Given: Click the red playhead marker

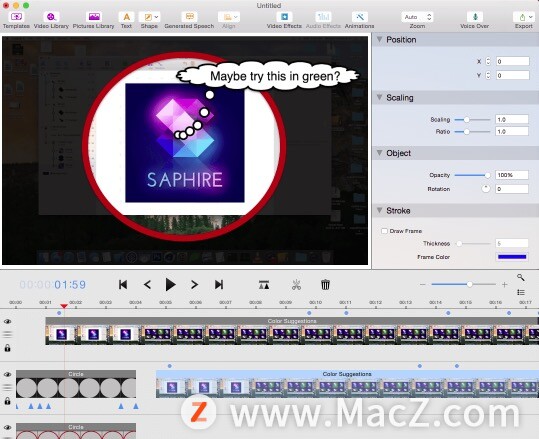Looking at the screenshot, I should (64, 306).
